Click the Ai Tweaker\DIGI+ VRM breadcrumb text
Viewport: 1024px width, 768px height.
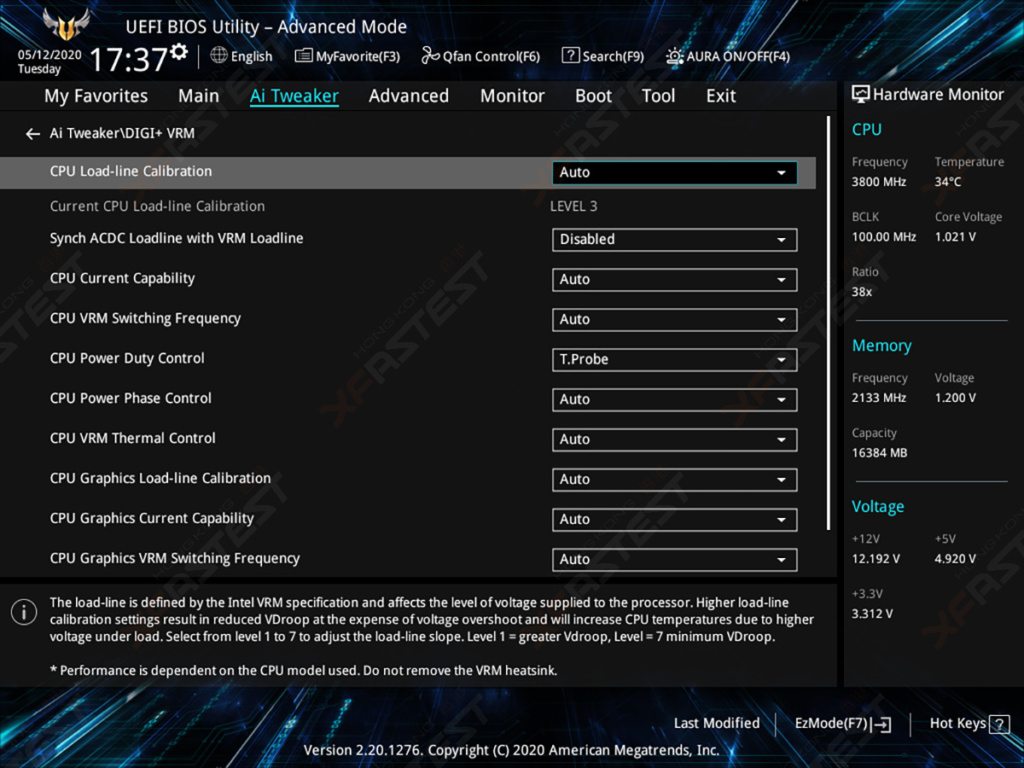coord(122,134)
